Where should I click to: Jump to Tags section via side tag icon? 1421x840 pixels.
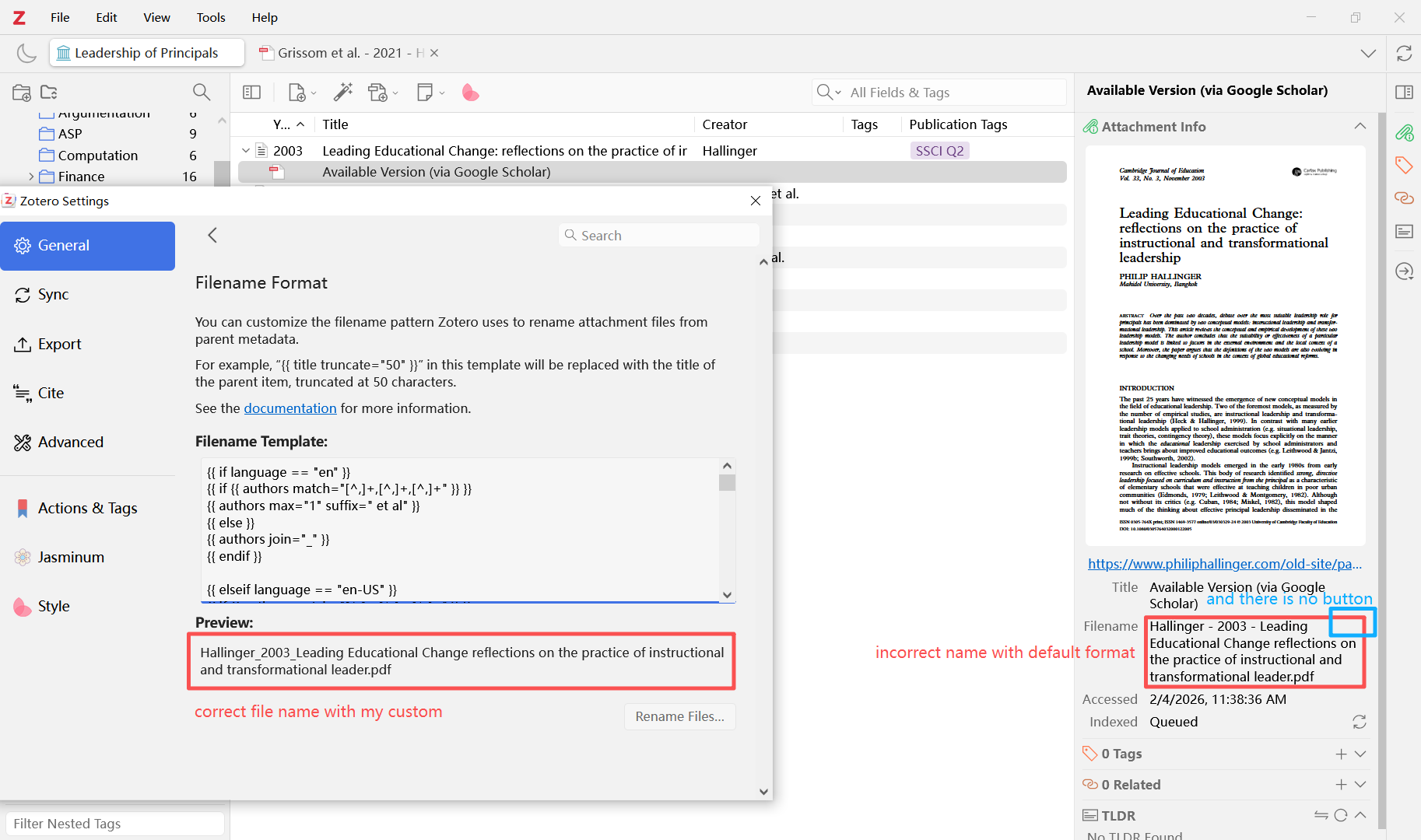point(1404,165)
